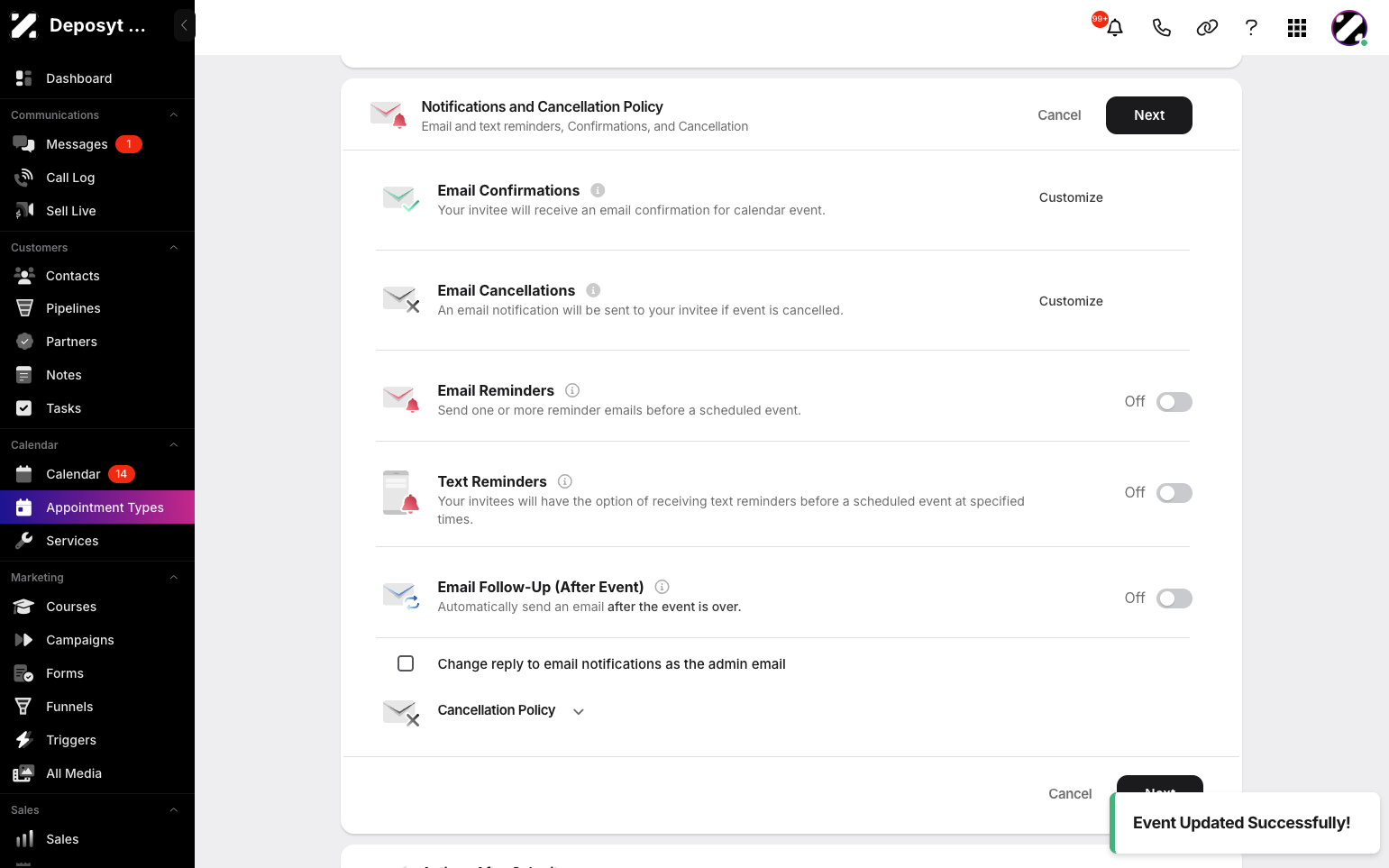Open the Campaigns sidebar item
Screen dimensions: 1389x868
97,640
